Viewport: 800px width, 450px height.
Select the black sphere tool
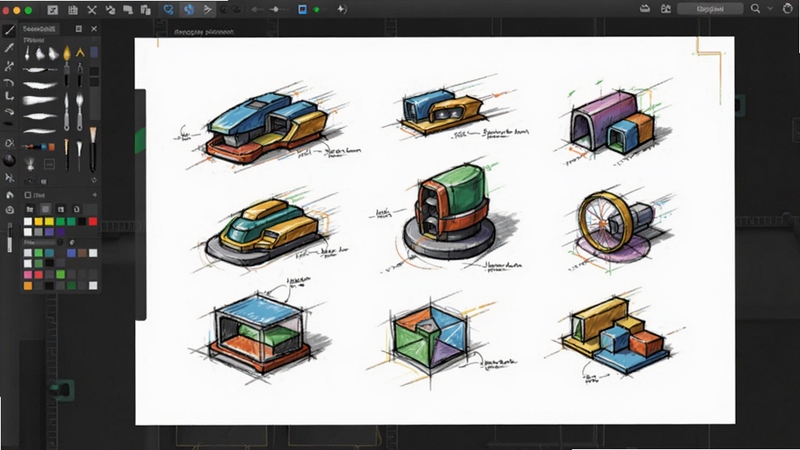(9, 161)
